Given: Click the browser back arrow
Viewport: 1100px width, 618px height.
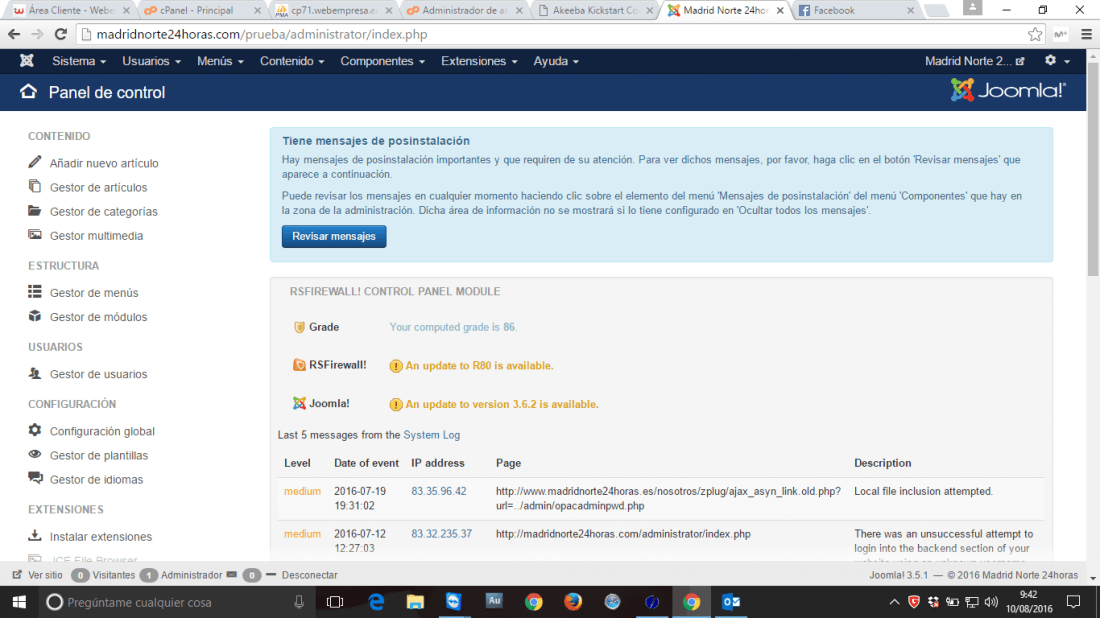Looking at the screenshot, I should tap(14, 34).
